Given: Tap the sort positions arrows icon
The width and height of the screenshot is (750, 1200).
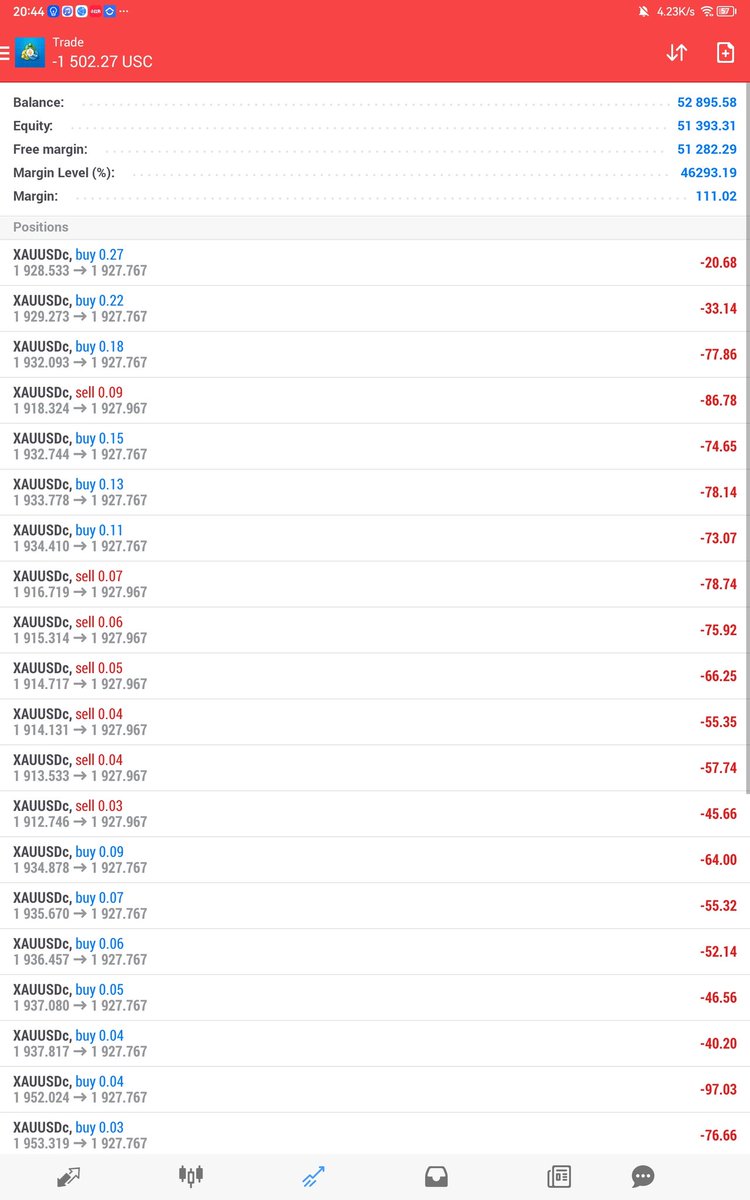Looking at the screenshot, I should (x=677, y=53).
